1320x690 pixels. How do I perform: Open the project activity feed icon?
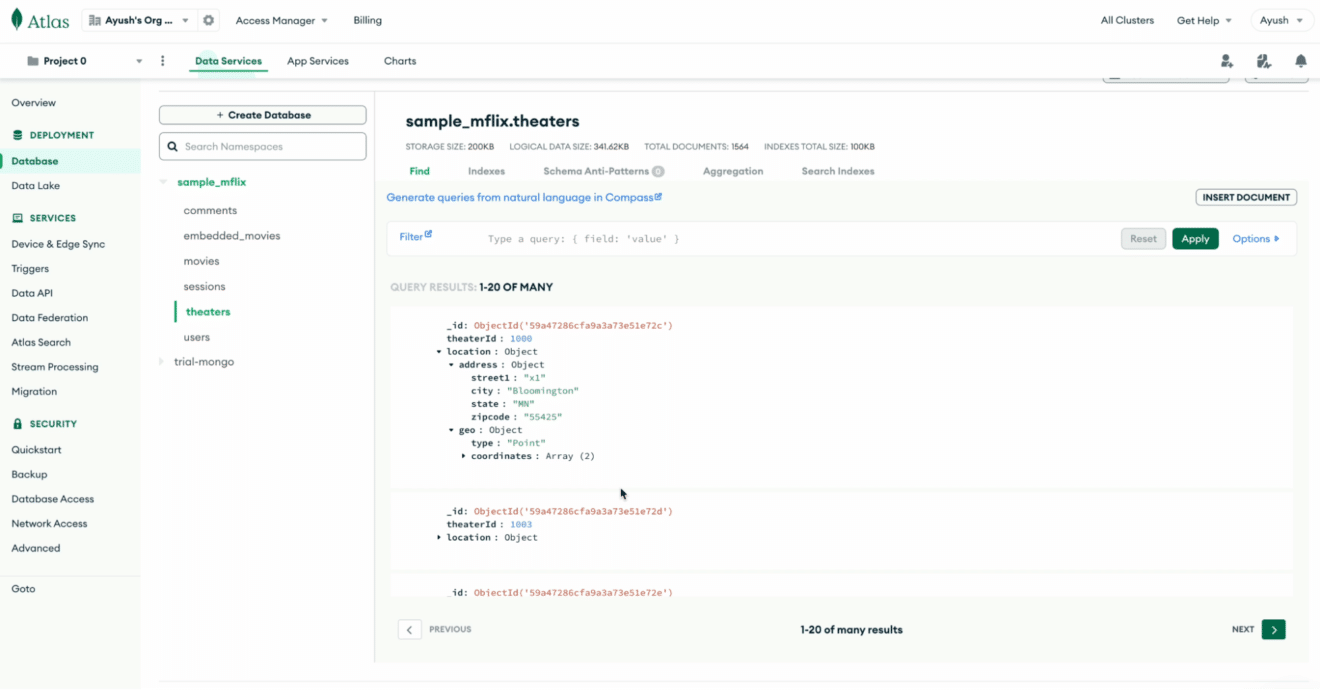point(1264,61)
